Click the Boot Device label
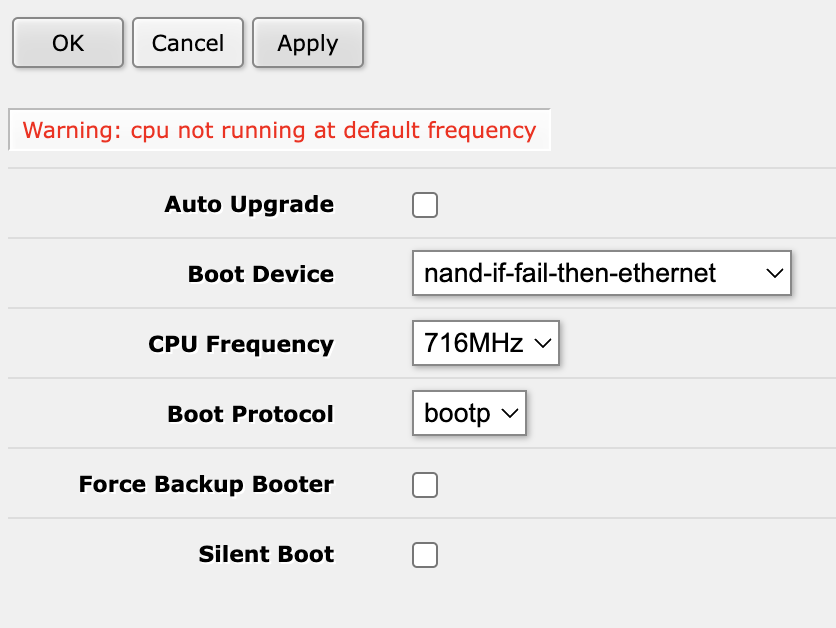The image size is (836, 628). (261, 274)
